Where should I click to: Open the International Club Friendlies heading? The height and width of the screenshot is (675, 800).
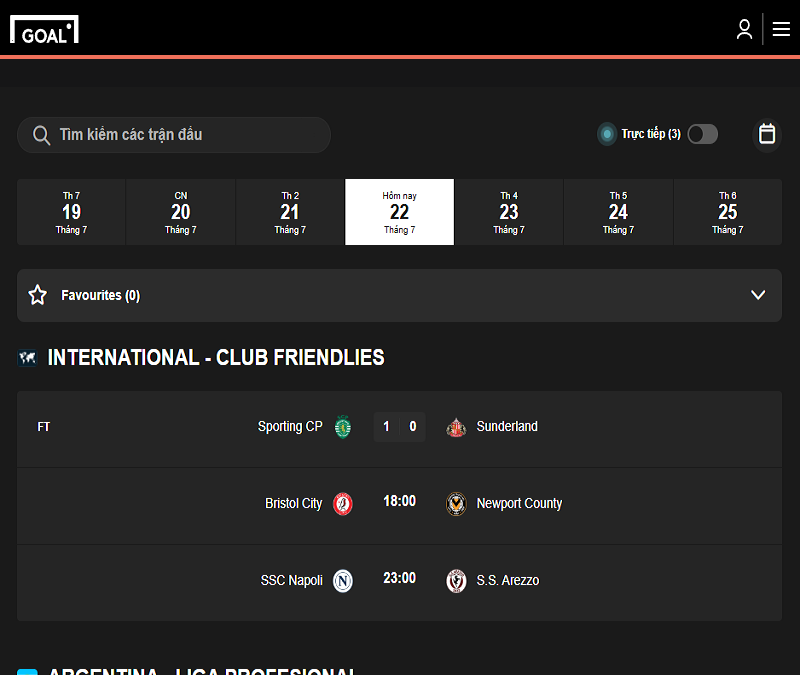click(x=216, y=358)
